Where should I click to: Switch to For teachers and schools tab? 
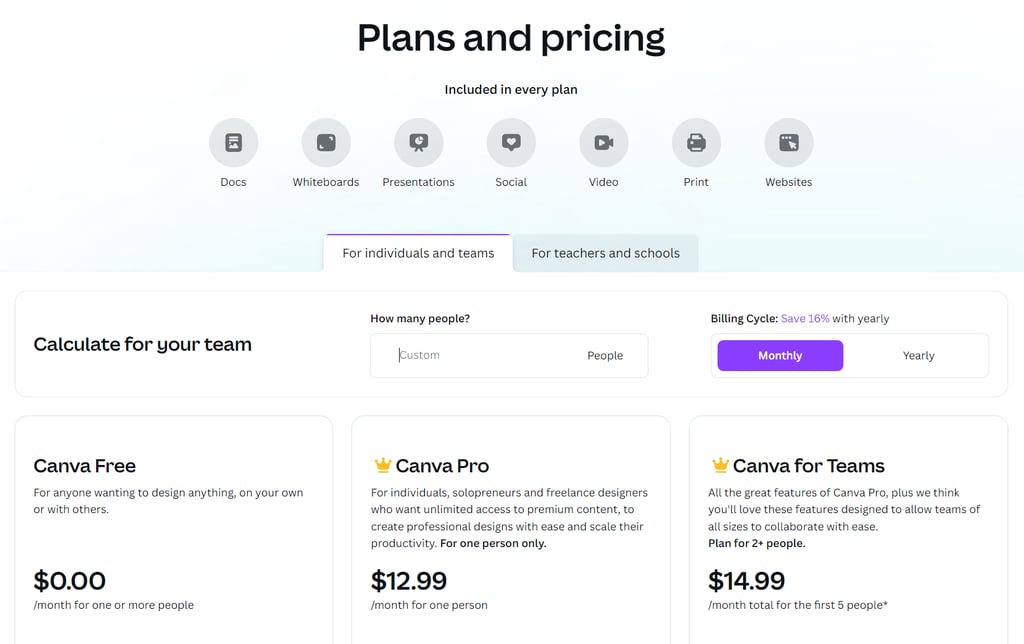click(x=605, y=253)
